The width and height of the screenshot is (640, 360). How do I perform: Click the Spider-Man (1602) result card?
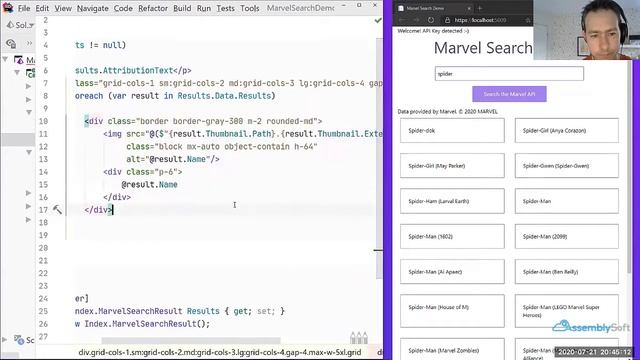tap(452, 236)
